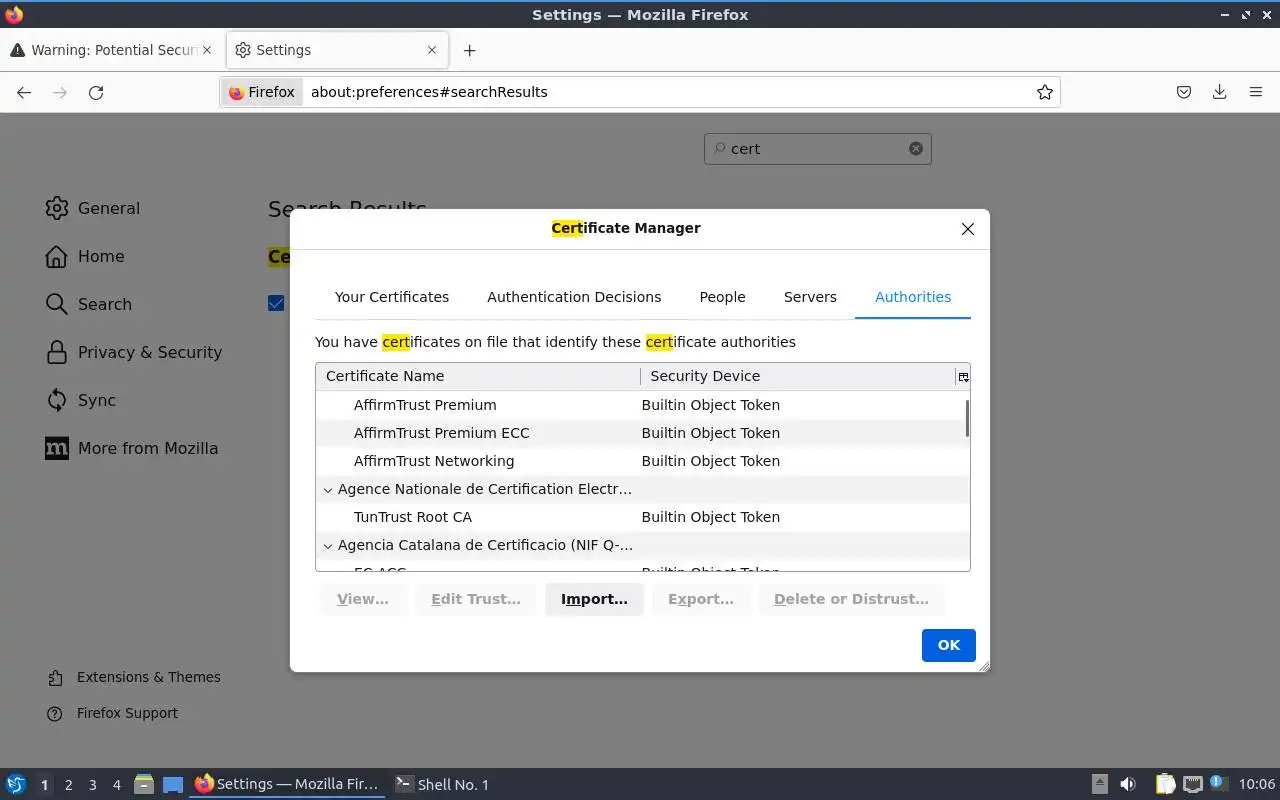Open General settings in sidebar
This screenshot has height=800, width=1280.
(93, 208)
